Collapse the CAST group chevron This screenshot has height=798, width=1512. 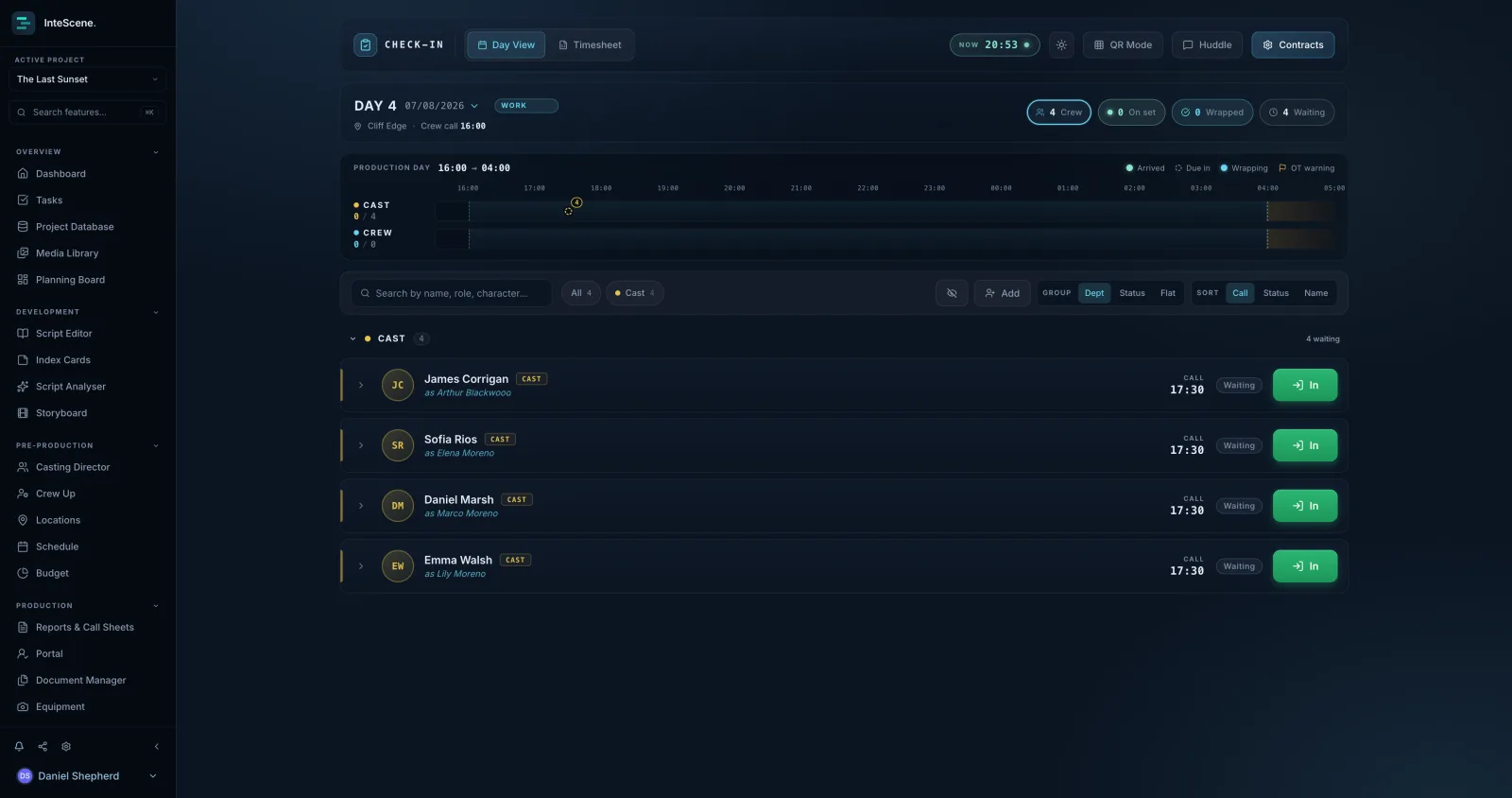pos(353,338)
